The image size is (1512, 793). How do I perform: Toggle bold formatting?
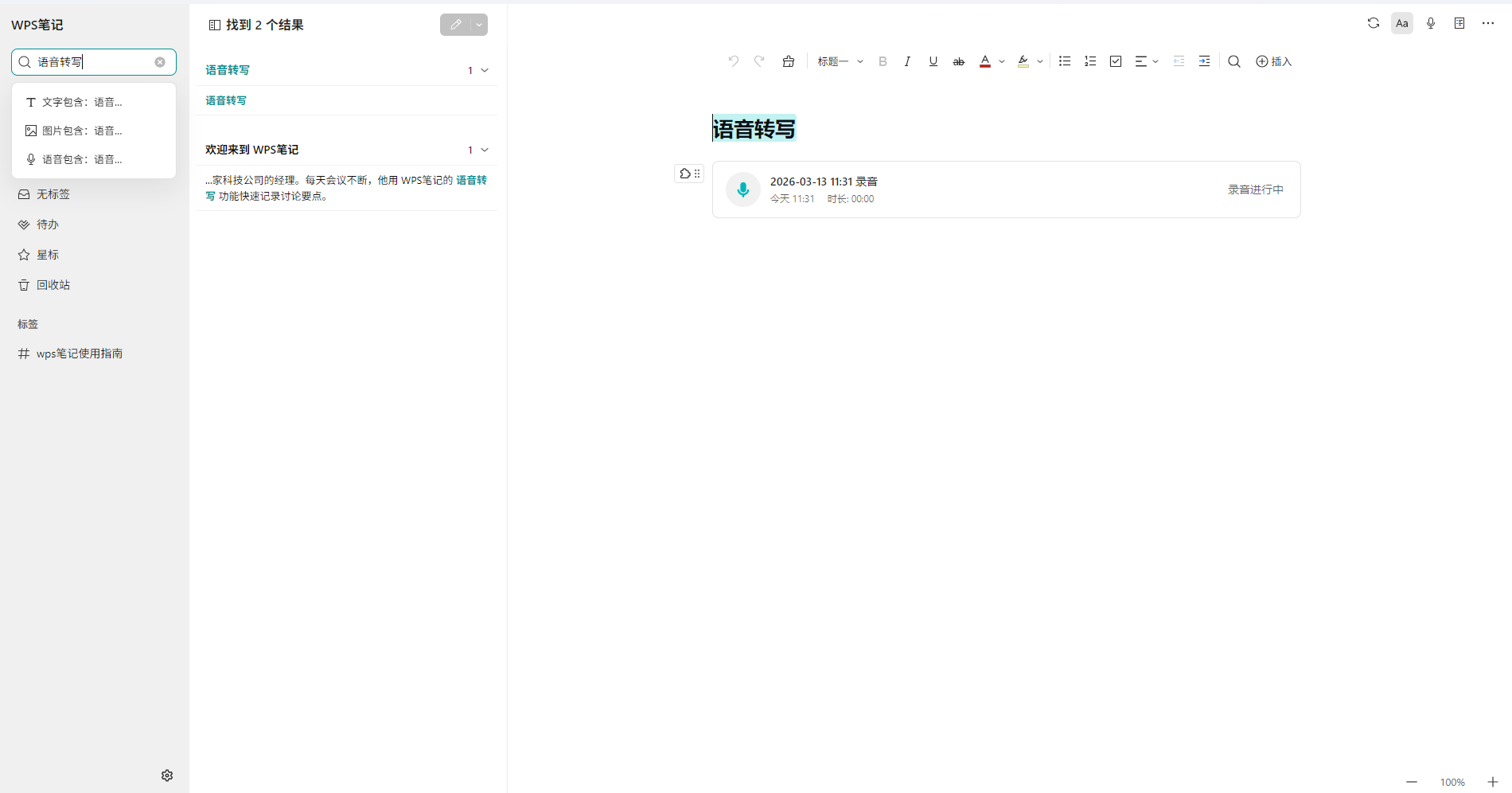pyautogui.click(x=883, y=61)
